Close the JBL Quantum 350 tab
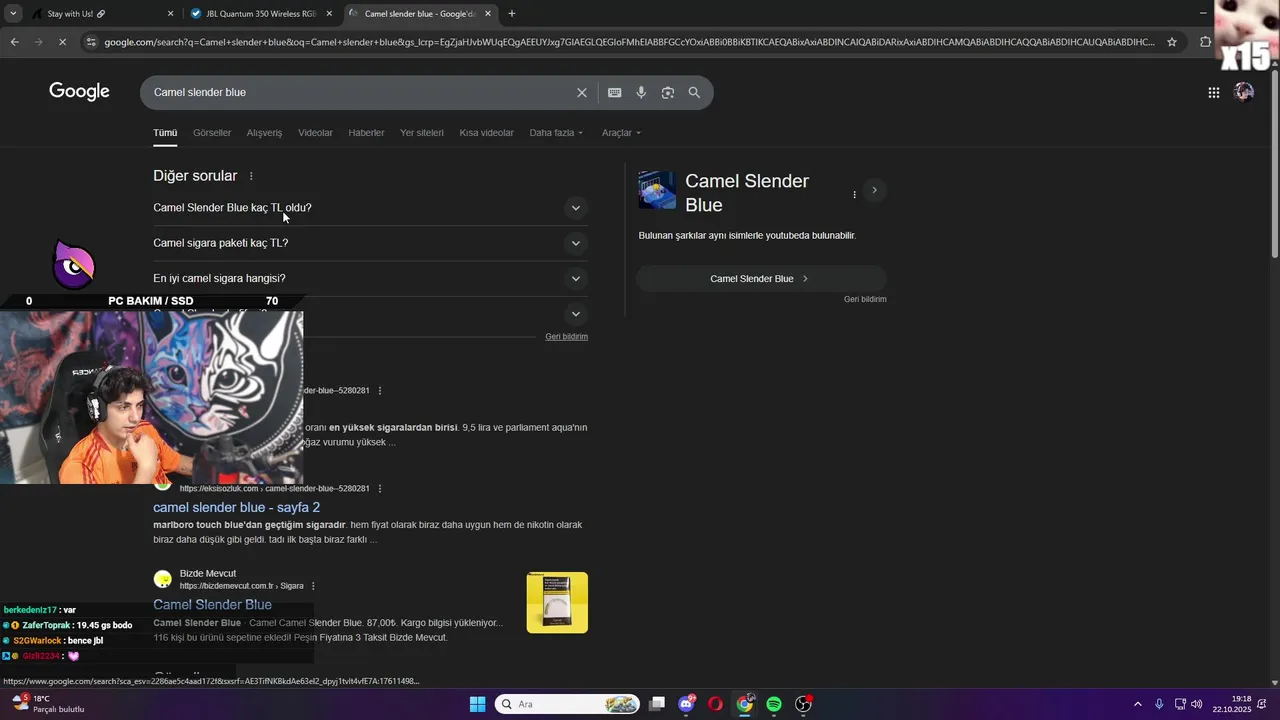 pos(329,14)
